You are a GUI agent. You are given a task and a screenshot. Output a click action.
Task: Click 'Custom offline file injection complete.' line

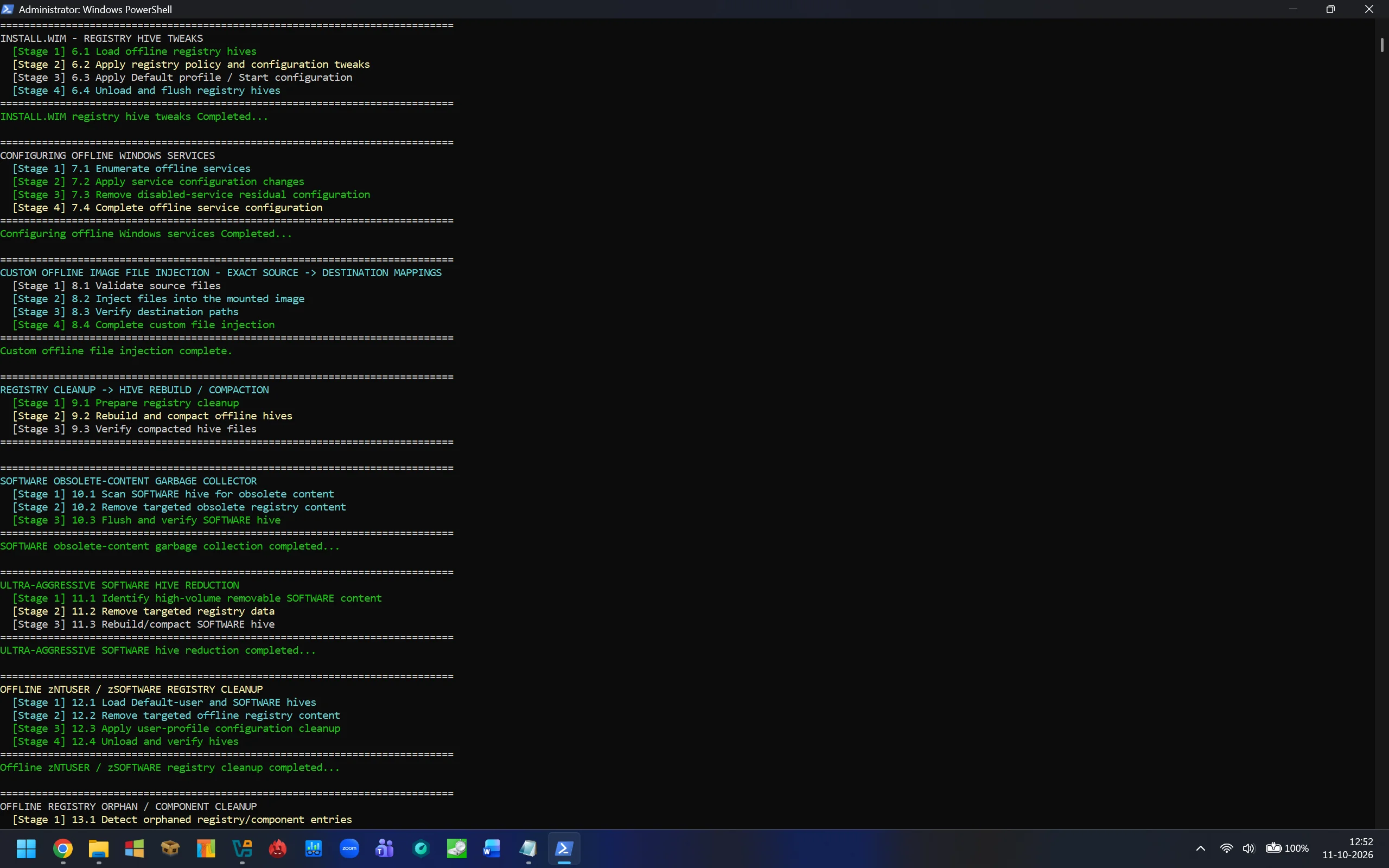tap(116, 351)
